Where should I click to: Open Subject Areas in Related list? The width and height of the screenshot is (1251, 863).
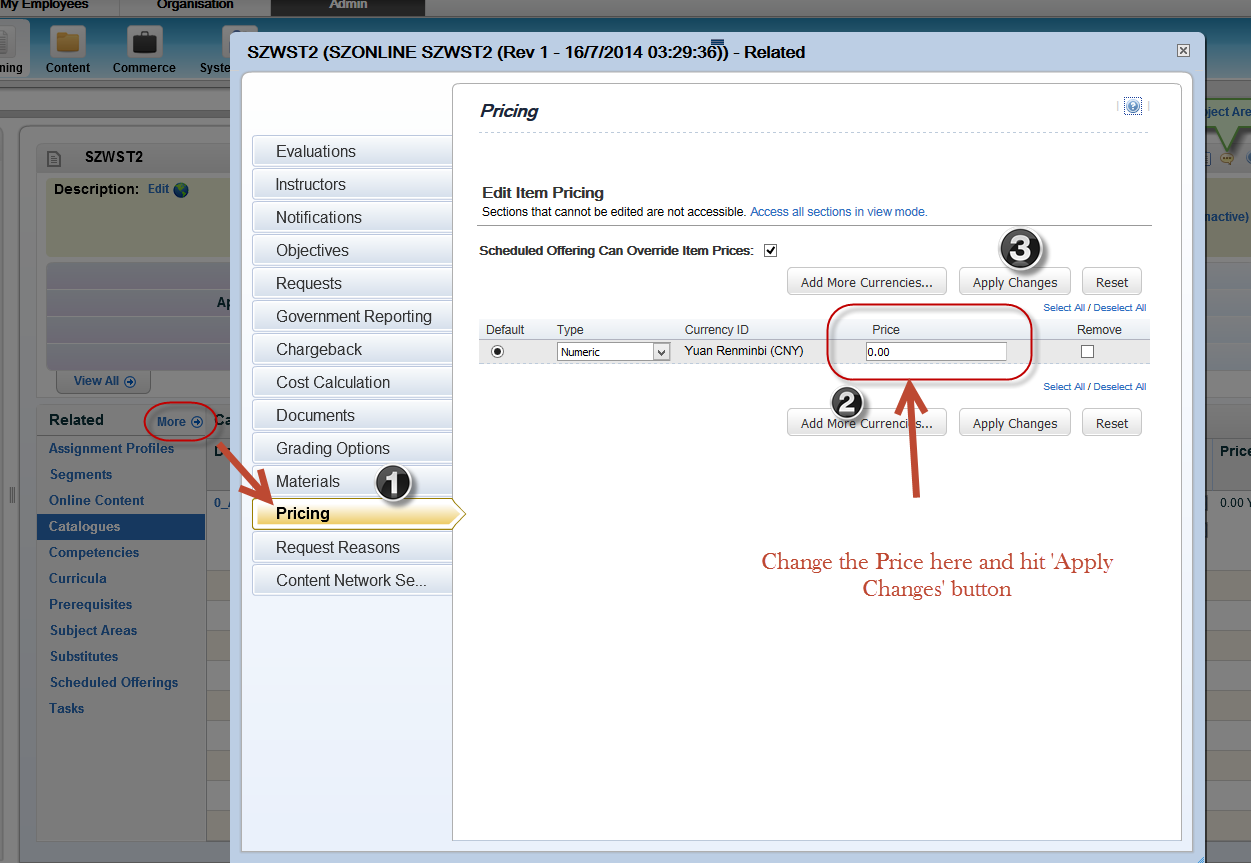coord(94,630)
